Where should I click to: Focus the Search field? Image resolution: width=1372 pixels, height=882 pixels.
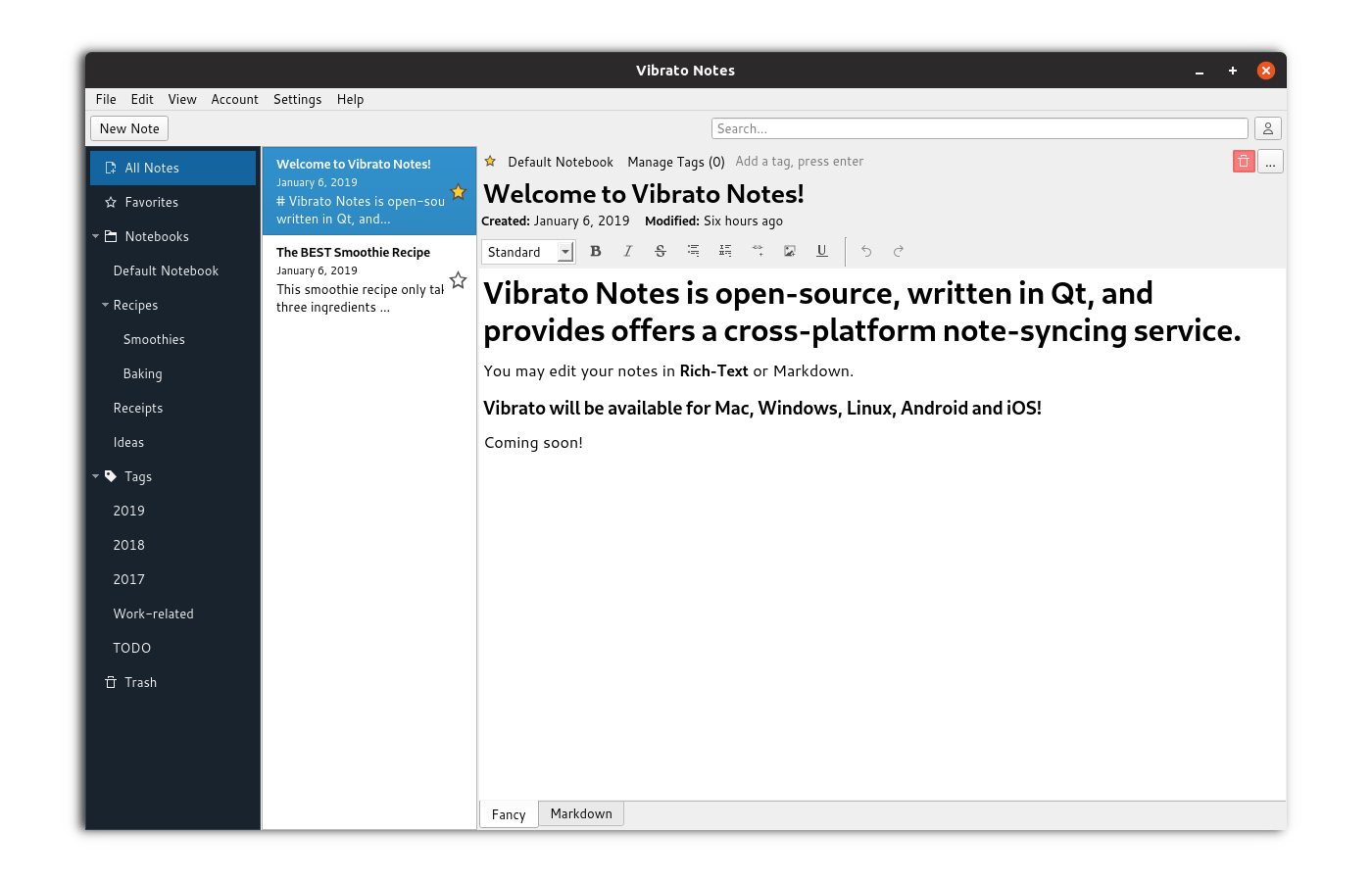click(980, 128)
